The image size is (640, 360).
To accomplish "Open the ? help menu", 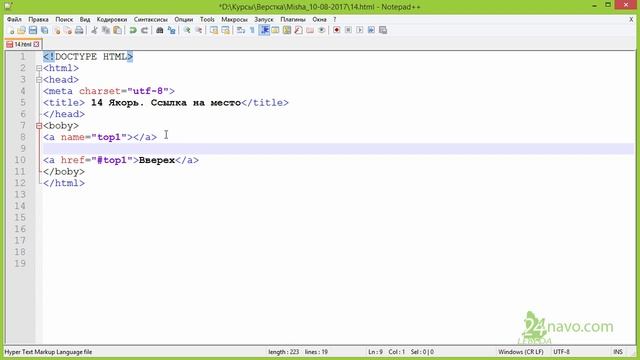I will [335, 19].
